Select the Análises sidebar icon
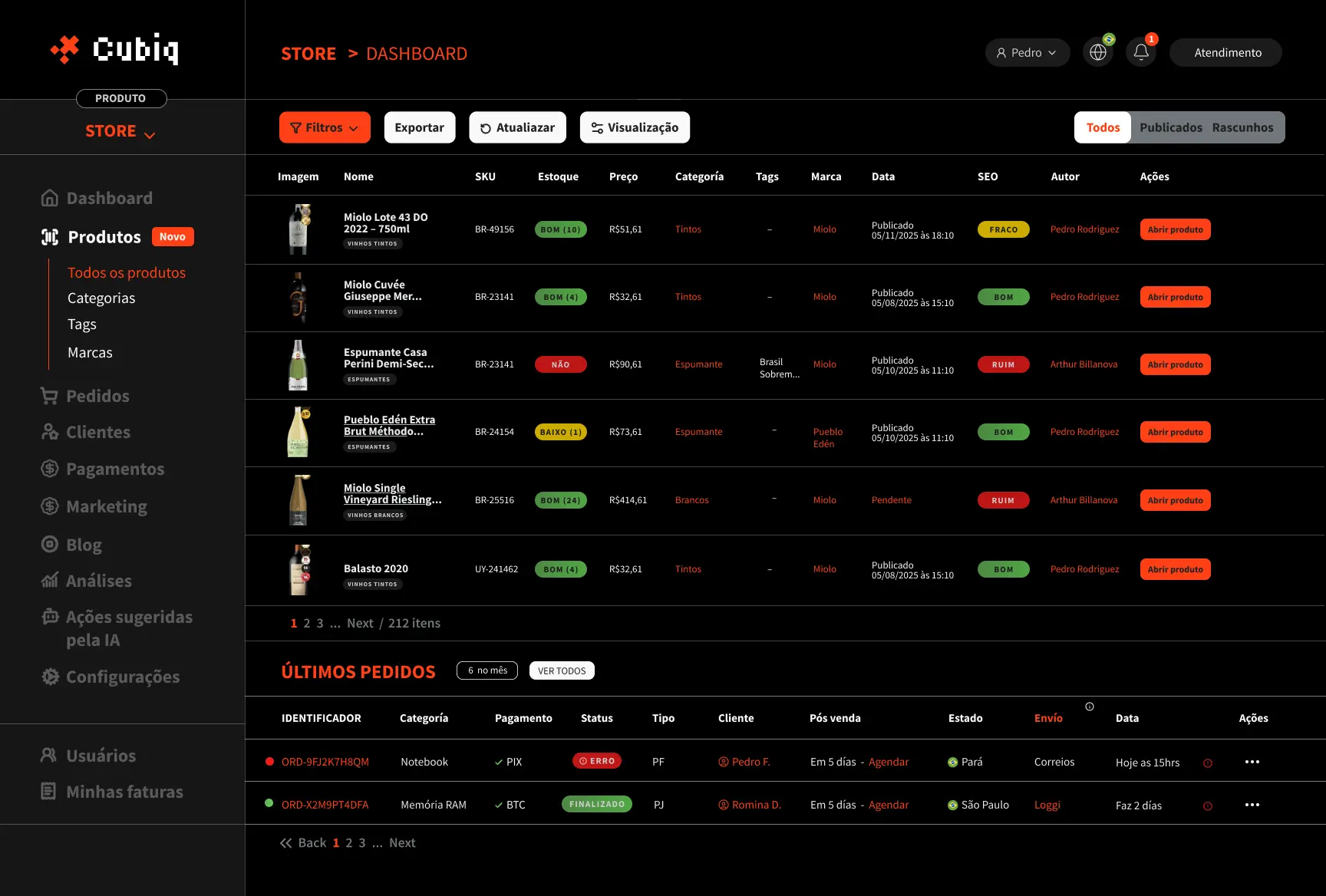Image resolution: width=1326 pixels, height=896 pixels. tap(49, 581)
